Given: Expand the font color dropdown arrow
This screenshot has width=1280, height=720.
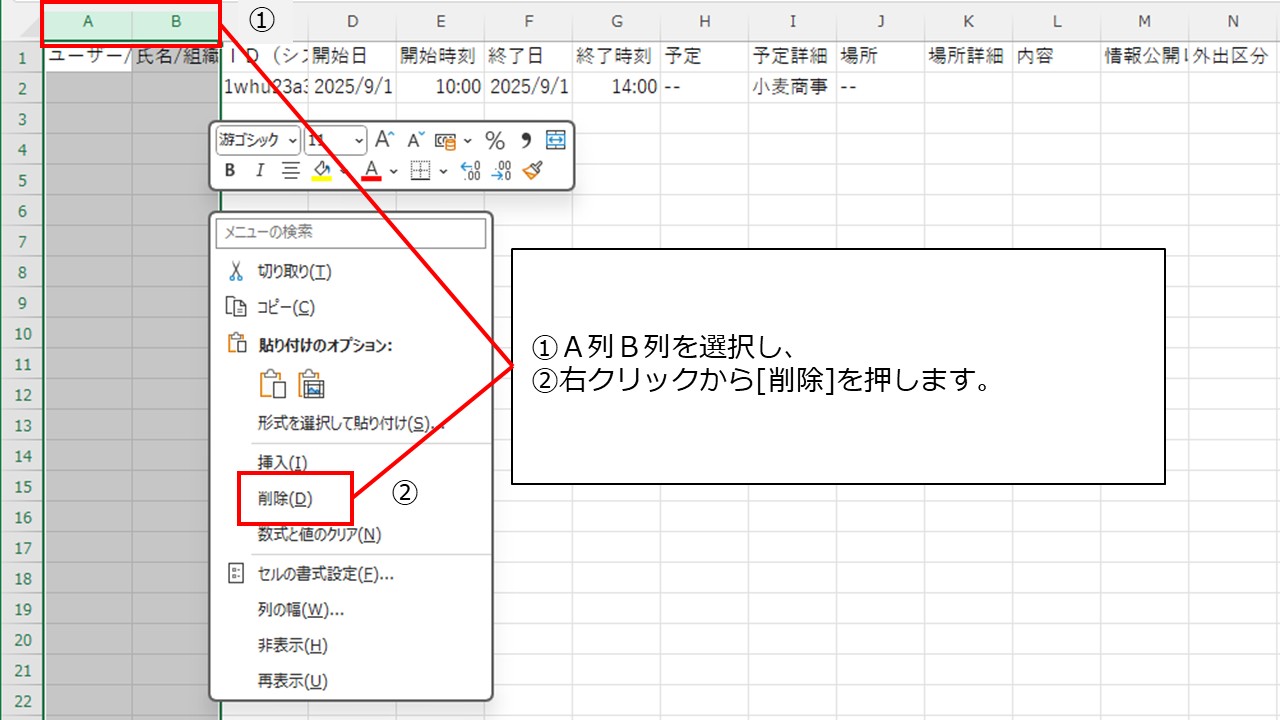Looking at the screenshot, I should pos(394,172).
